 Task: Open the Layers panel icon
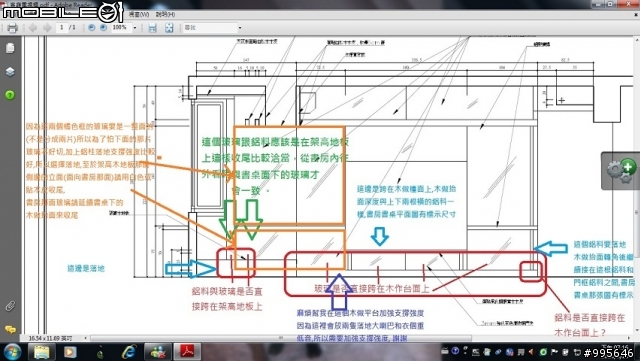(10, 72)
